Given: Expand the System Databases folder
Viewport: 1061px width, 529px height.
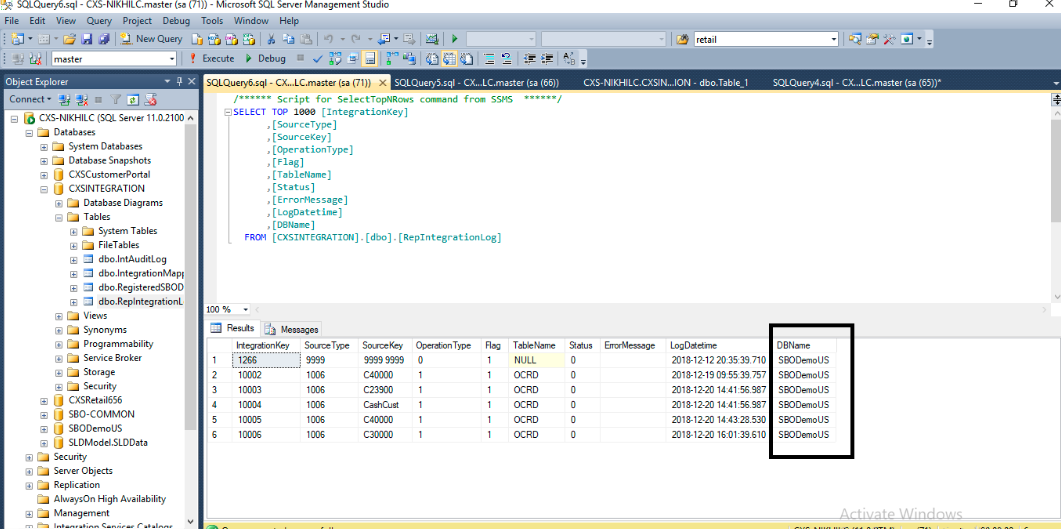Looking at the screenshot, I should (44, 146).
